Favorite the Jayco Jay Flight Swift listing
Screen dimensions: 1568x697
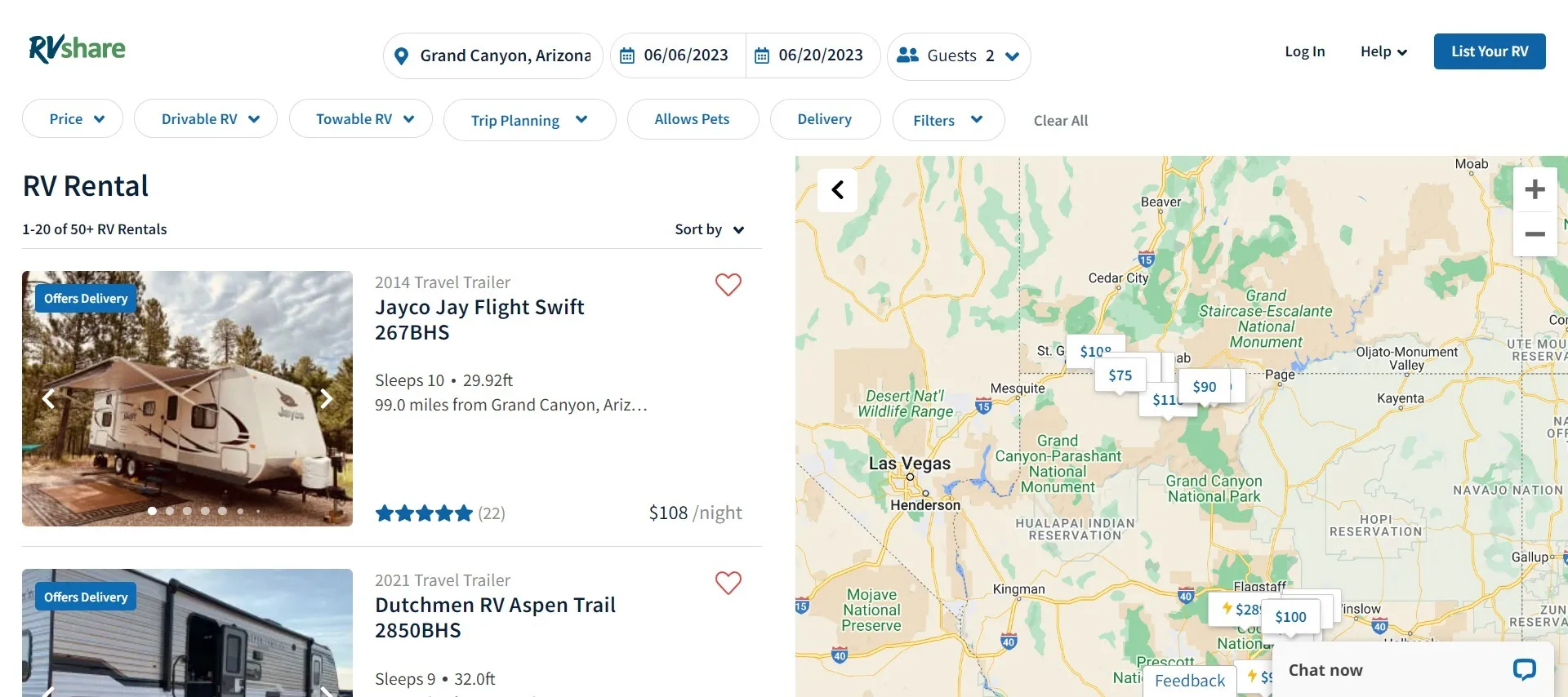point(728,284)
